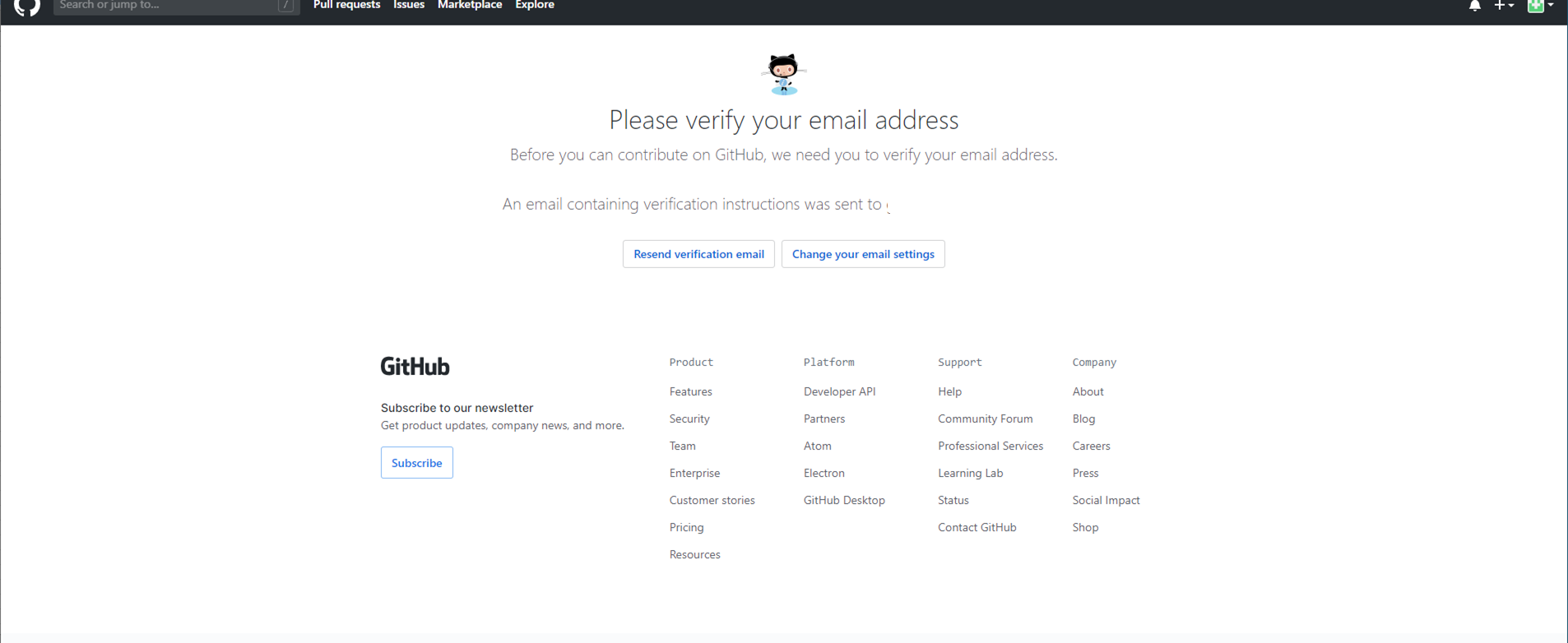The image size is (1568, 643).
Task: Click the Product footer column heading
Action: pos(691,363)
